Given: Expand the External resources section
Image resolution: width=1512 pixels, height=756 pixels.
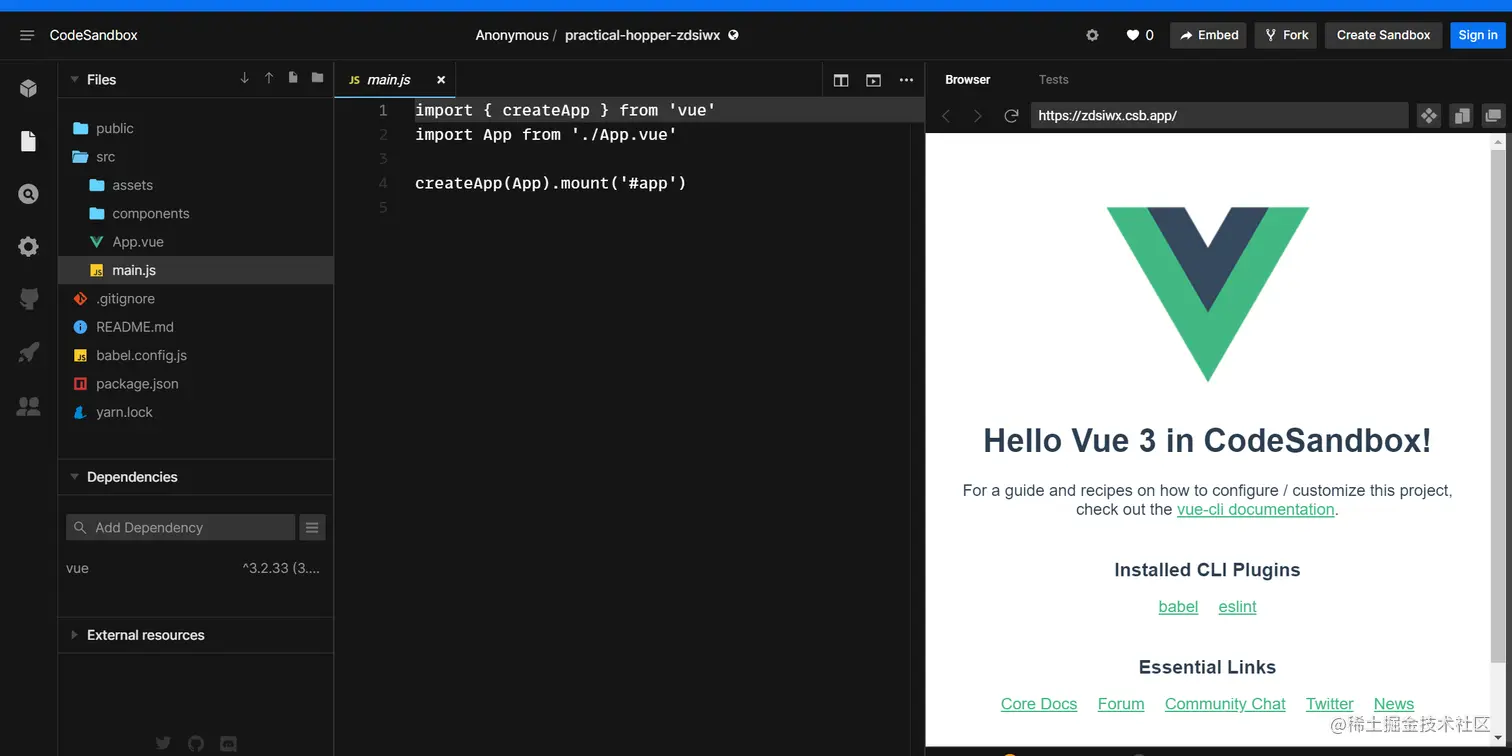Looking at the screenshot, I should pos(74,635).
